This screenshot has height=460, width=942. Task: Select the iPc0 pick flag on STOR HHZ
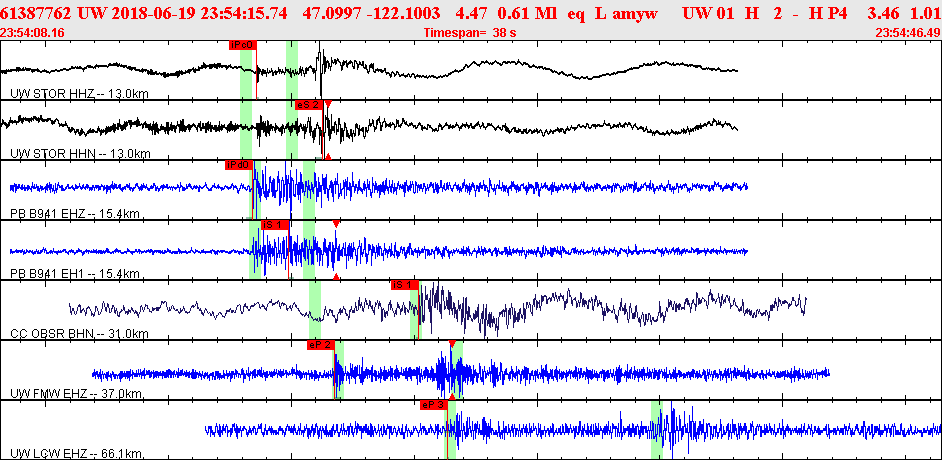(x=243, y=44)
